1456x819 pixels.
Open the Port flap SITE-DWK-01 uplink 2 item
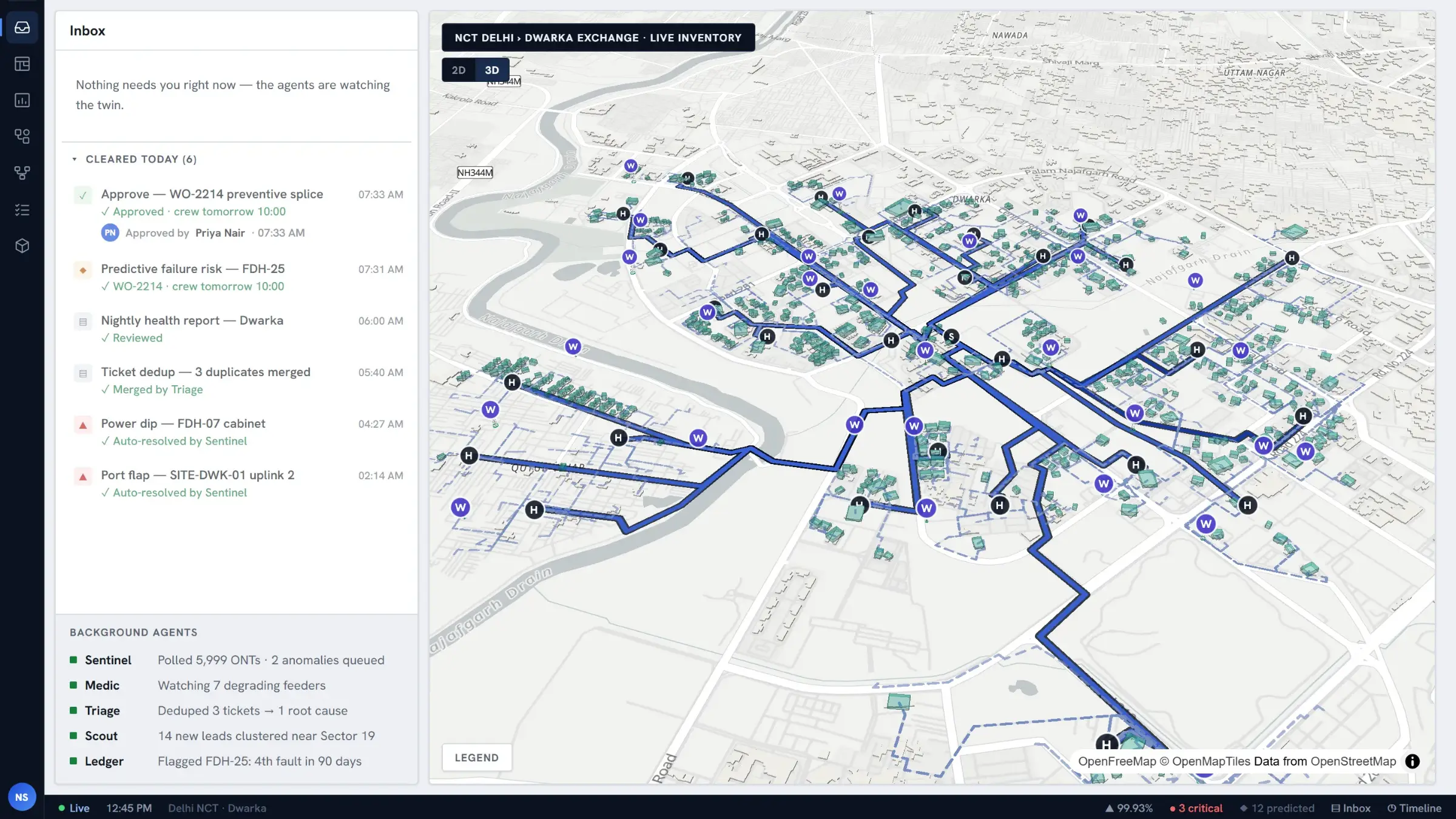[238, 484]
